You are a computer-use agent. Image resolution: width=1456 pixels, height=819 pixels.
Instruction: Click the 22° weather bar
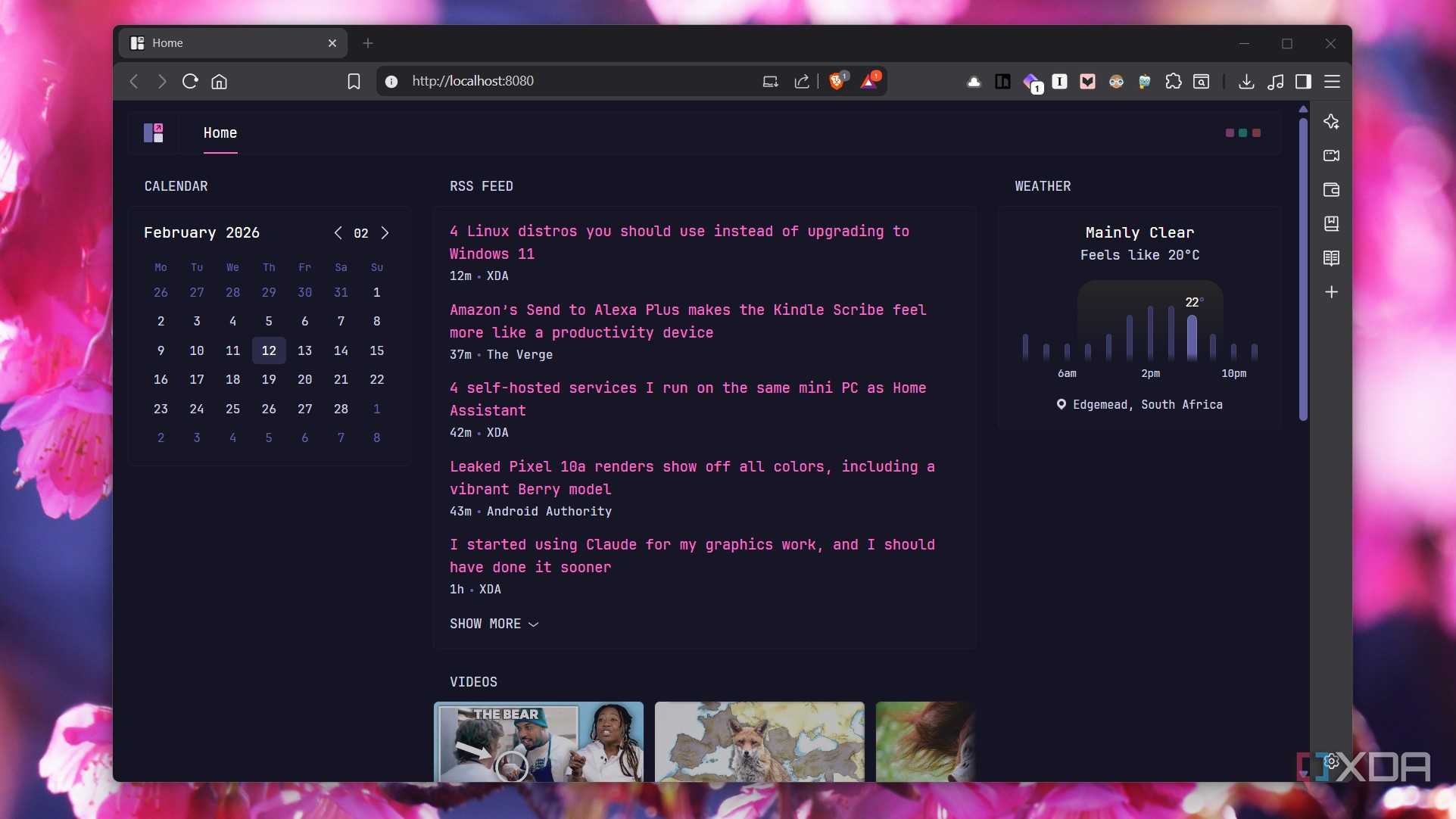pos(1192,338)
